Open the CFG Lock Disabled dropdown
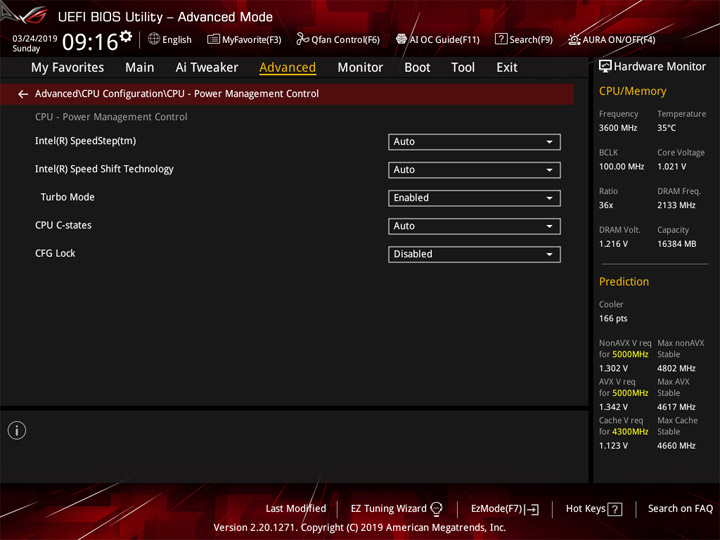This screenshot has height=540, width=720. 474,254
